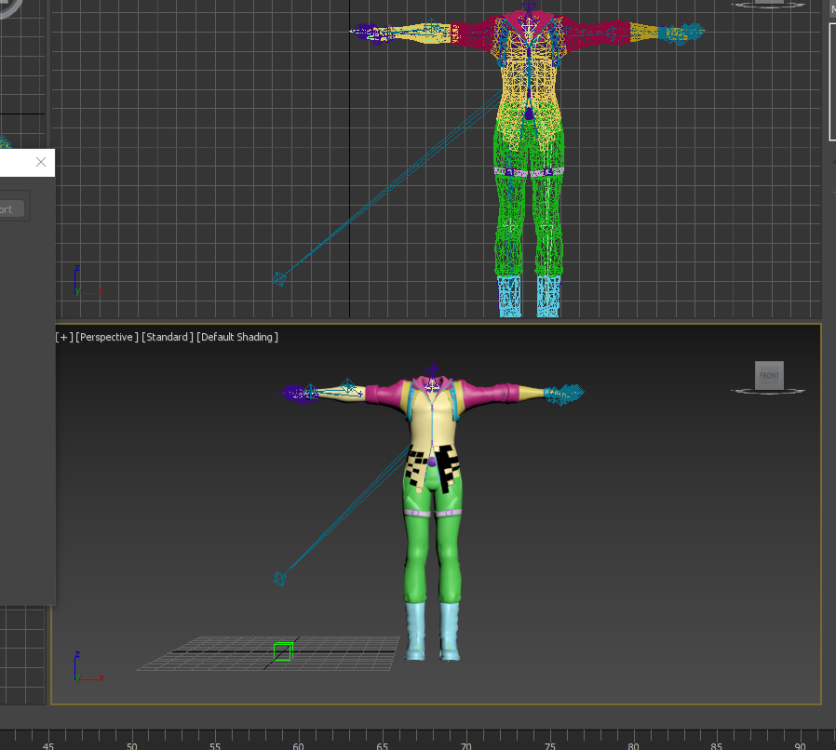This screenshot has height=750, width=836.
Task: Open the [Default Shading] viewport menu
Action: point(237,337)
